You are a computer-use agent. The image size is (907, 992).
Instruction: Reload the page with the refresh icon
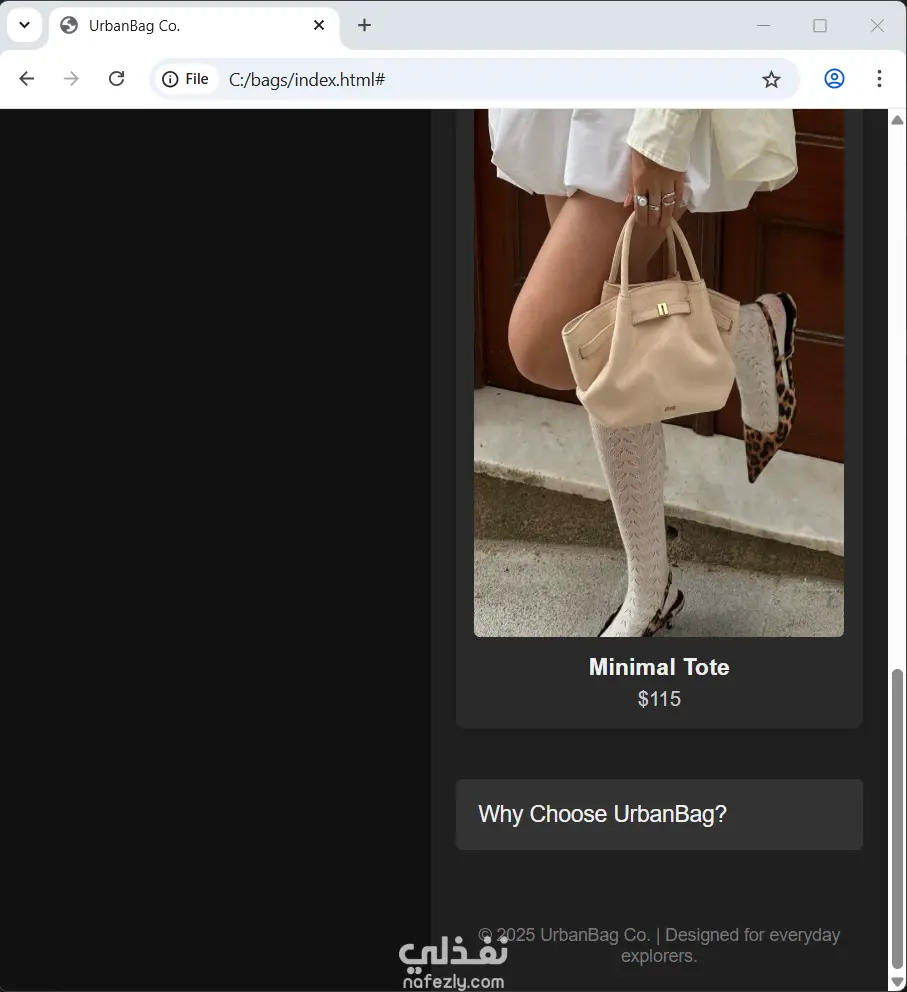coord(116,79)
